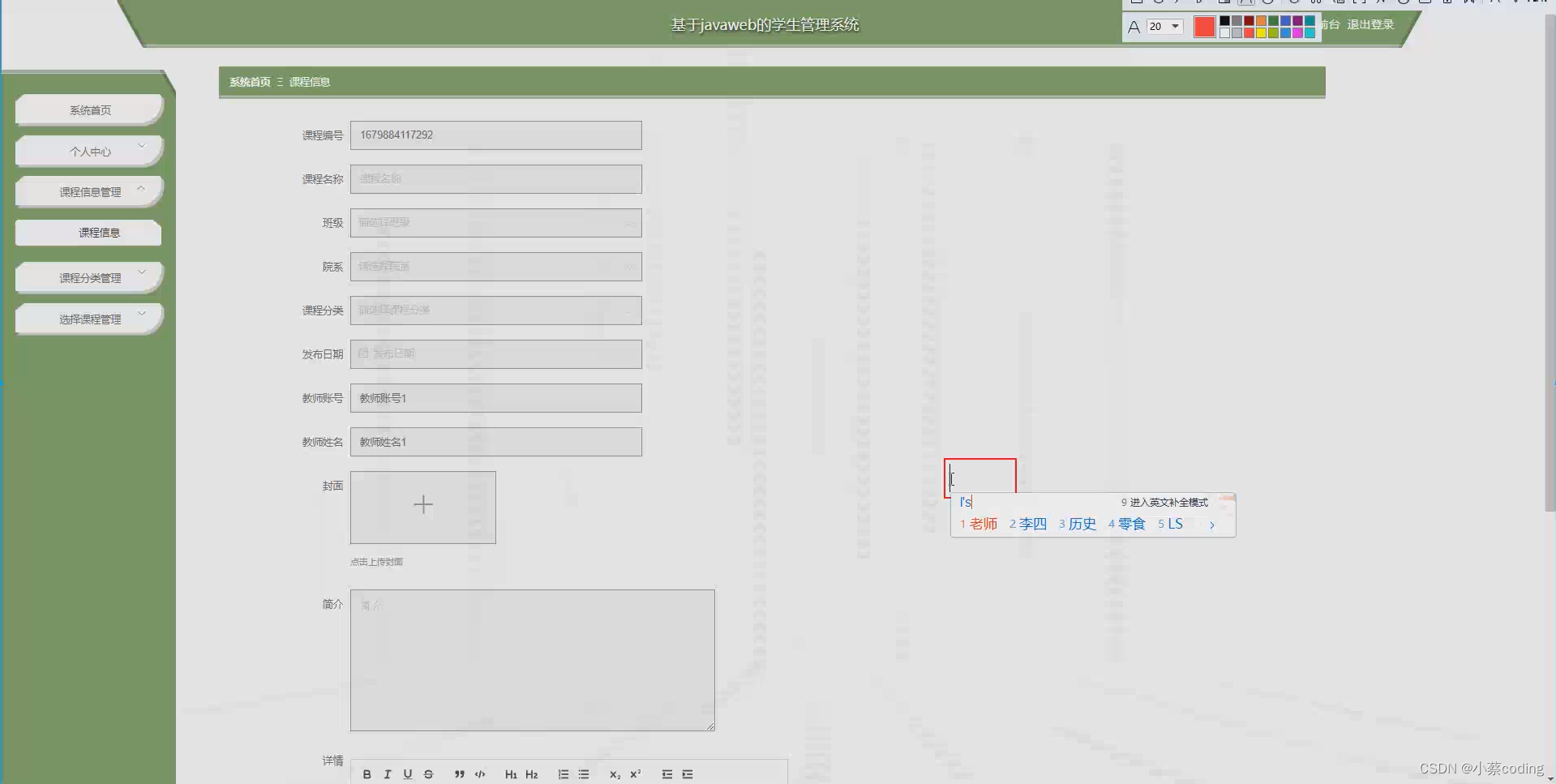
Task: Click the text tool A icon
Action: point(1134,27)
